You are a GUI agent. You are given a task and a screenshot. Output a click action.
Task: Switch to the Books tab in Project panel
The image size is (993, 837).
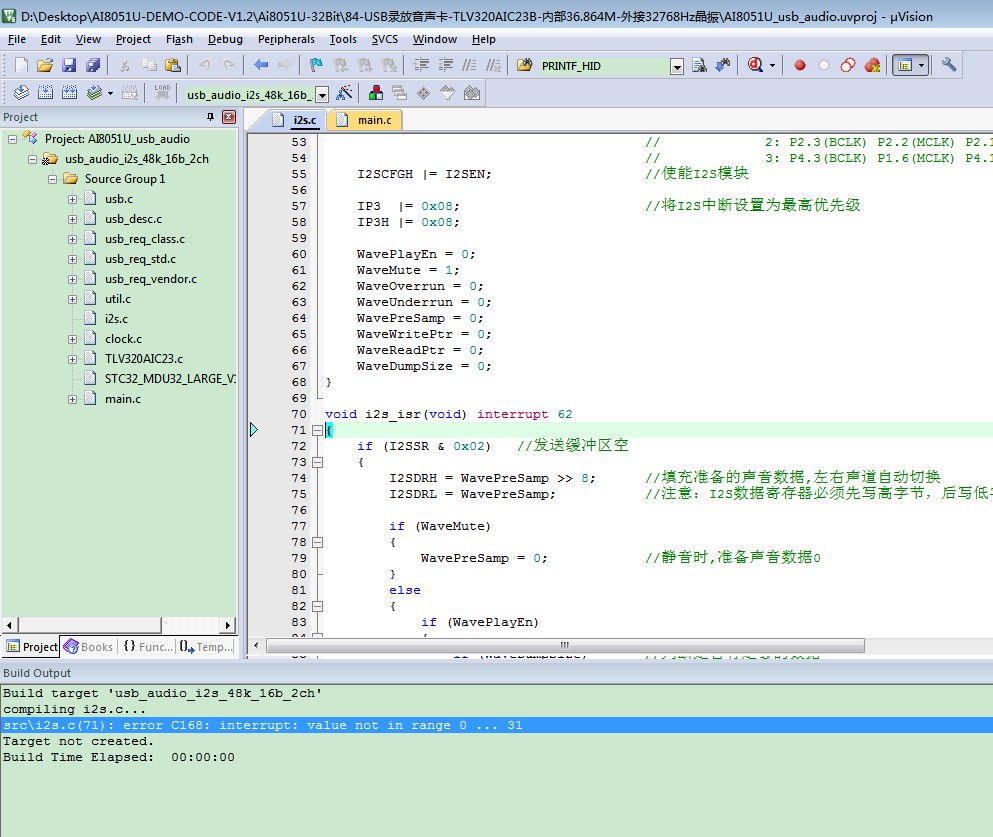pyautogui.click(x=88, y=647)
